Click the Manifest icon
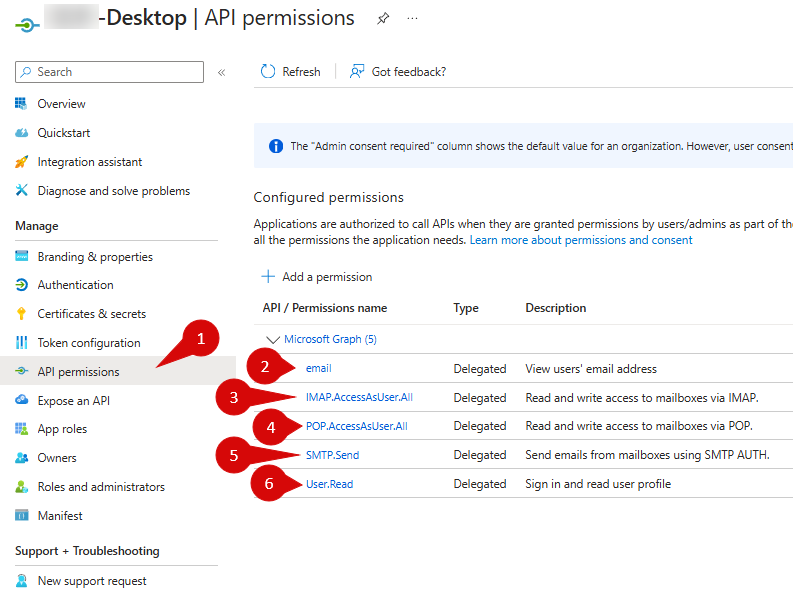 [x=21, y=515]
